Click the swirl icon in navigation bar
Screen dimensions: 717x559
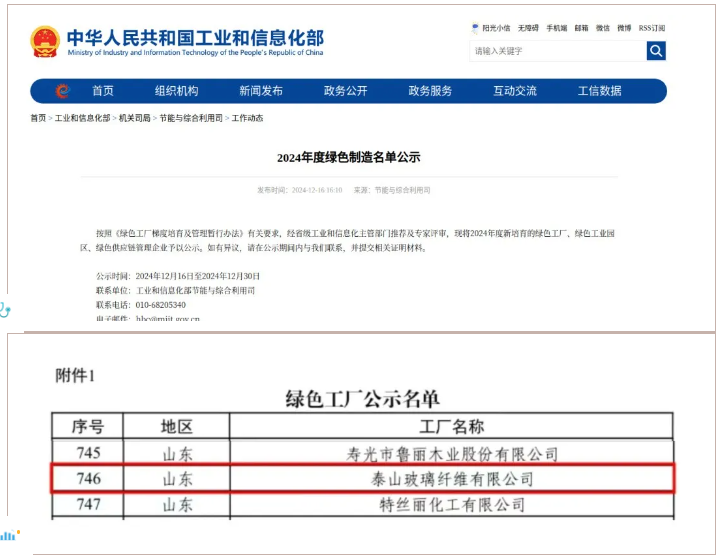tap(62, 91)
